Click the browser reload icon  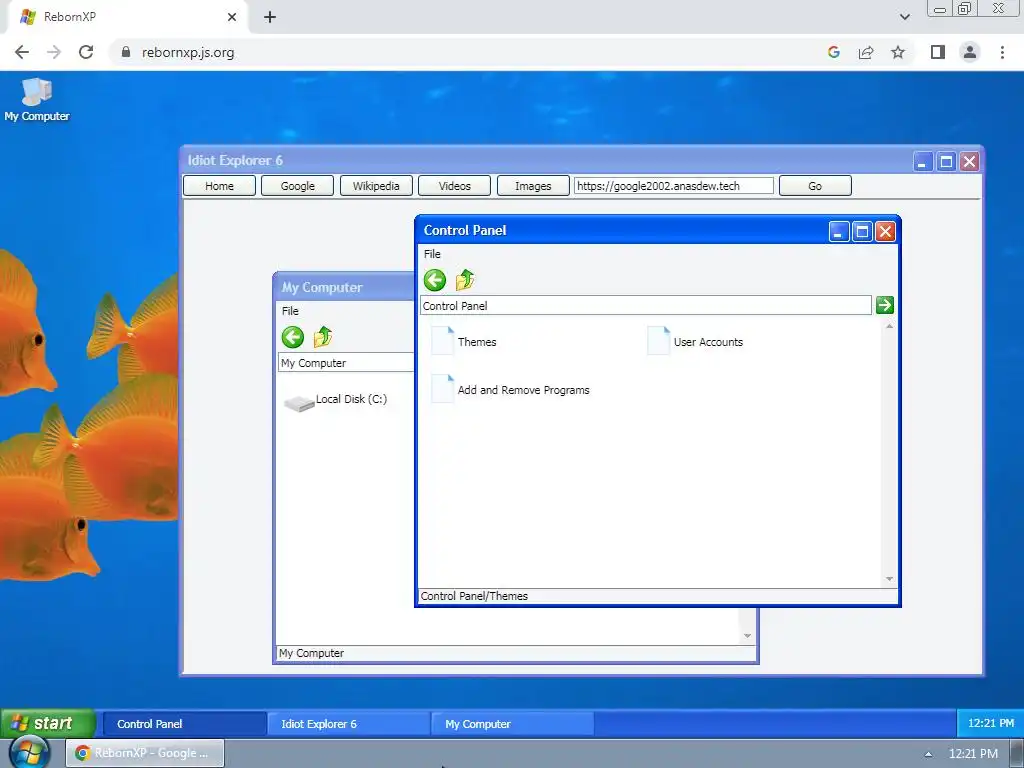(x=86, y=52)
